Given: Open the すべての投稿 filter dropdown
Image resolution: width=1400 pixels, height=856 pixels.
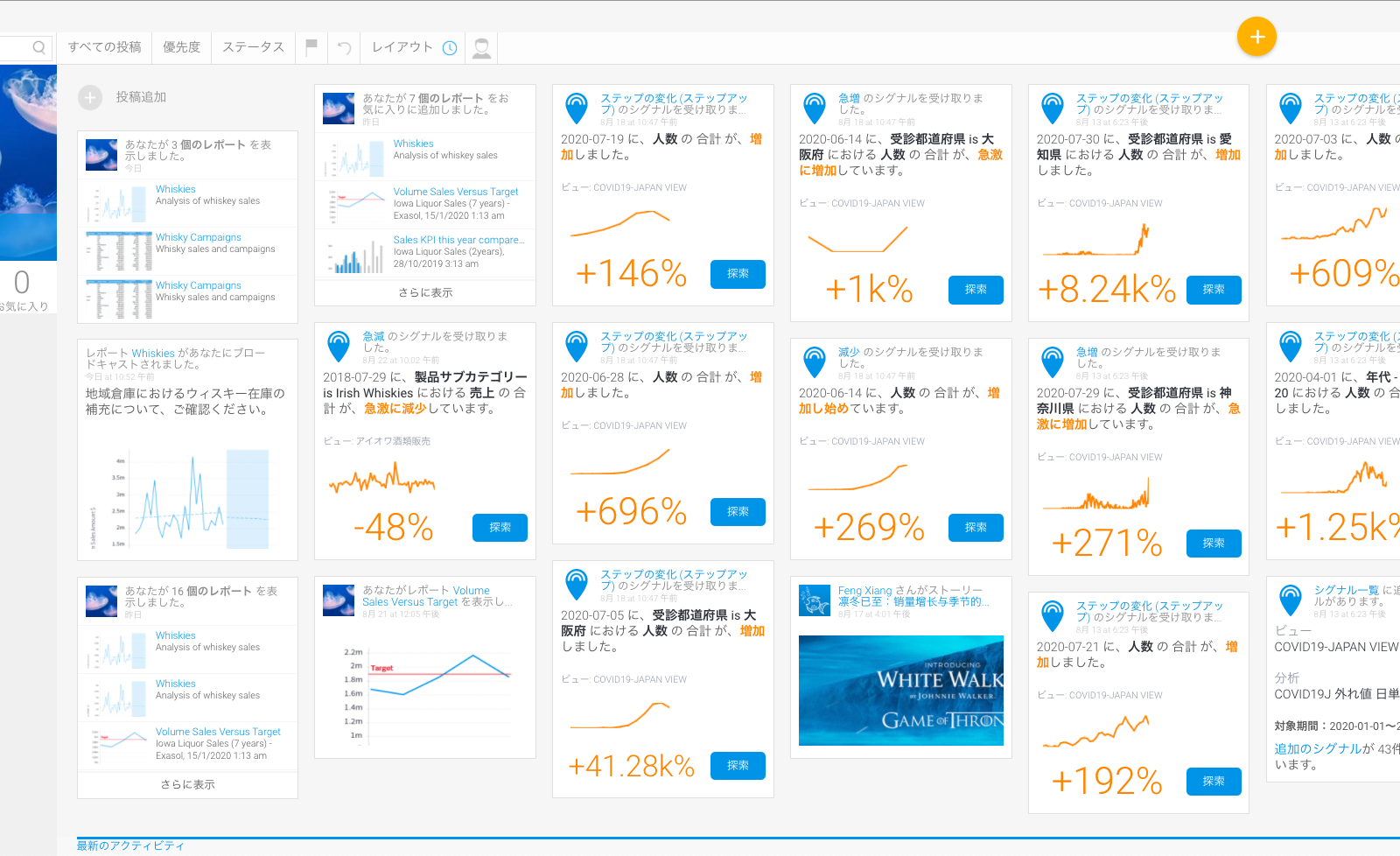Looking at the screenshot, I should [104, 47].
